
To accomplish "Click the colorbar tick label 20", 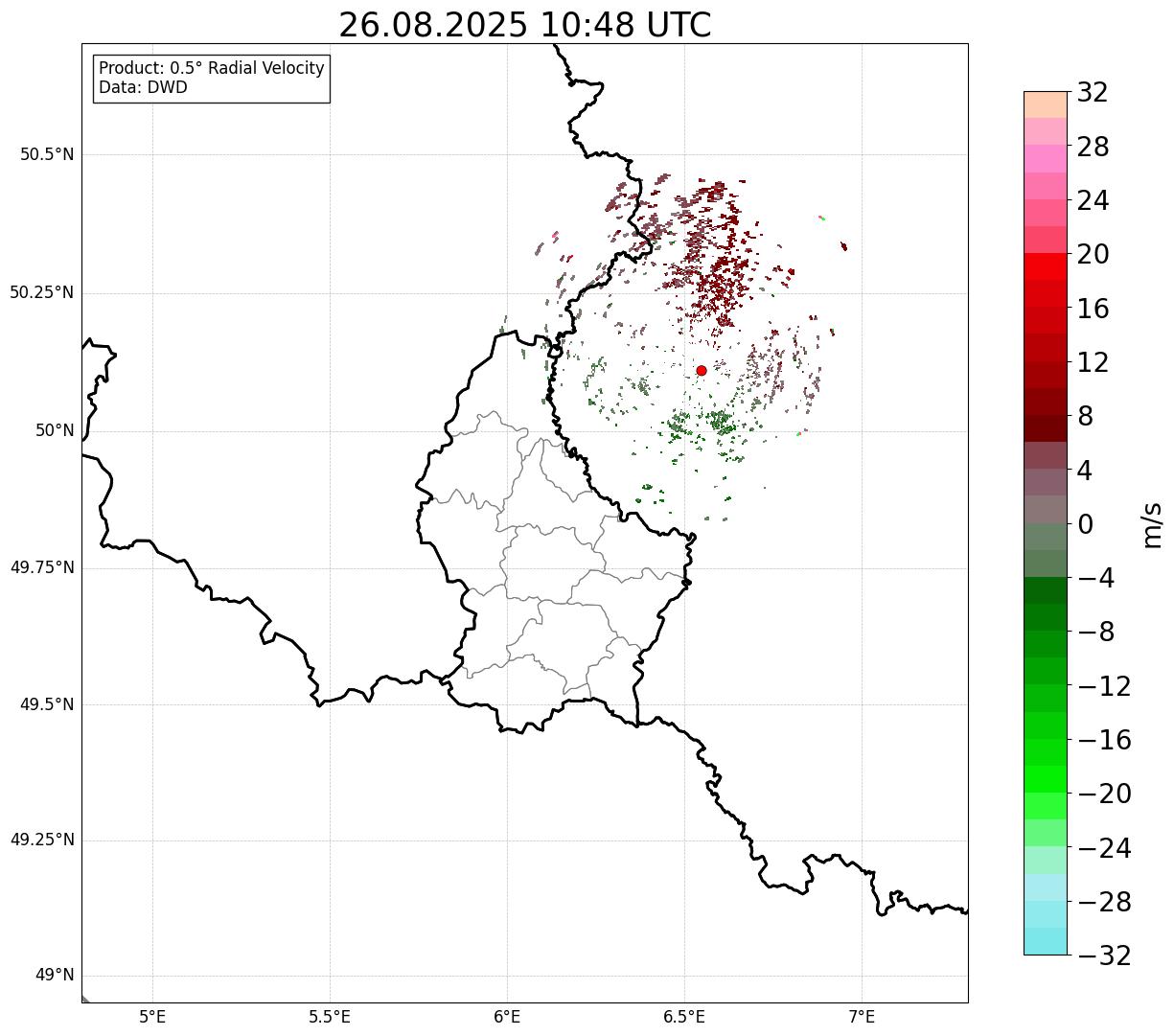I will pyautogui.click(x=1093, y=254).
